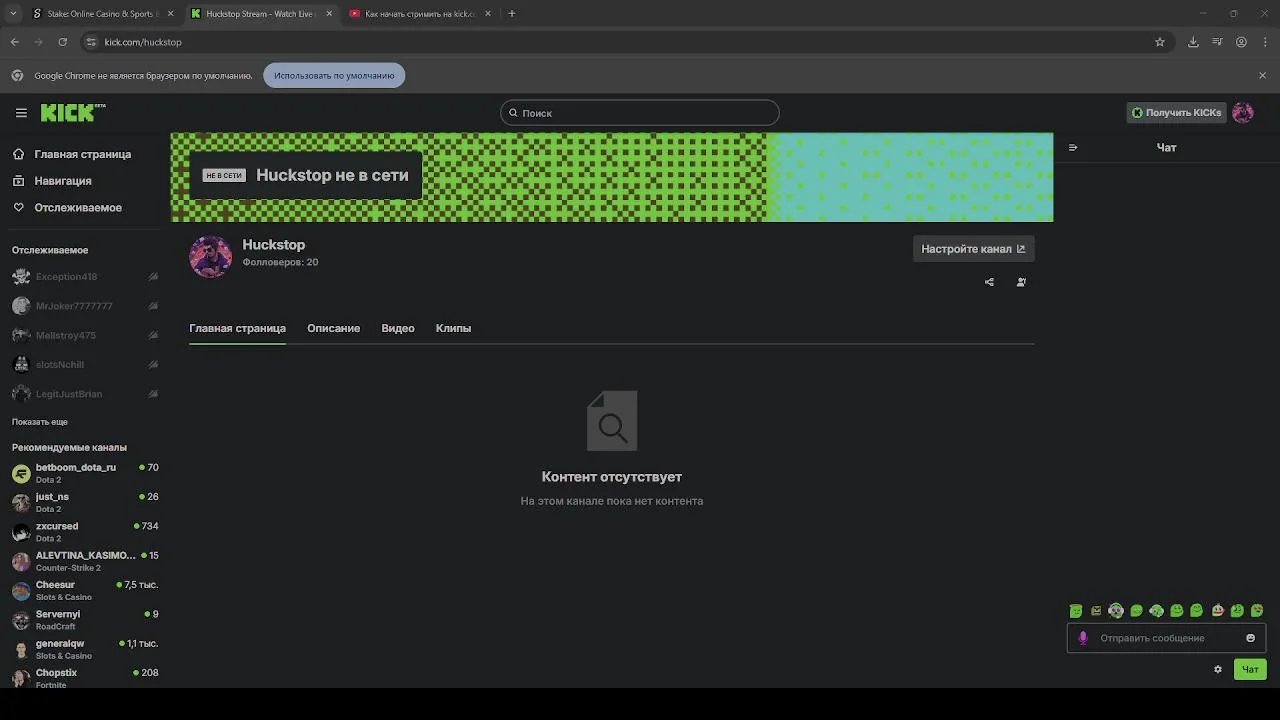
Task: Click the offline icon next to MrJoker7777777
Action: coord(153,306)
